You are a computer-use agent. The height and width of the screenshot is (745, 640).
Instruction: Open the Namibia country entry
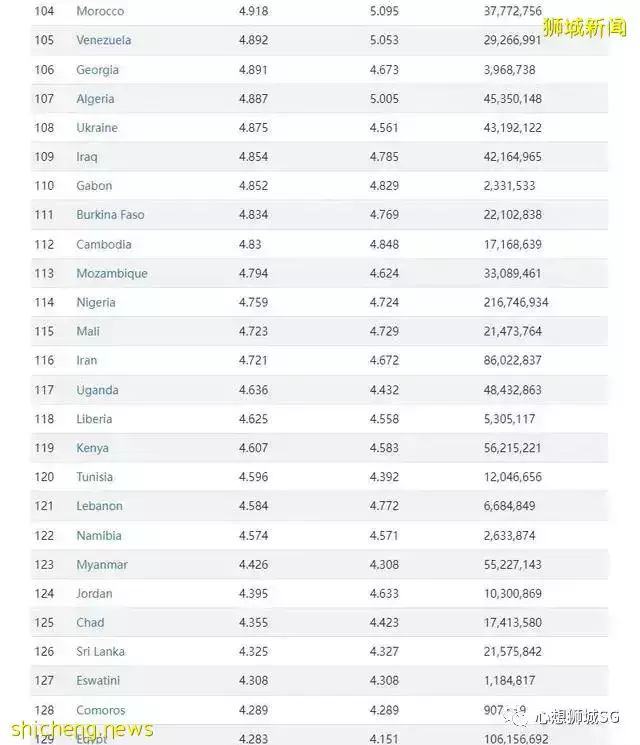[x=99, y=536]
